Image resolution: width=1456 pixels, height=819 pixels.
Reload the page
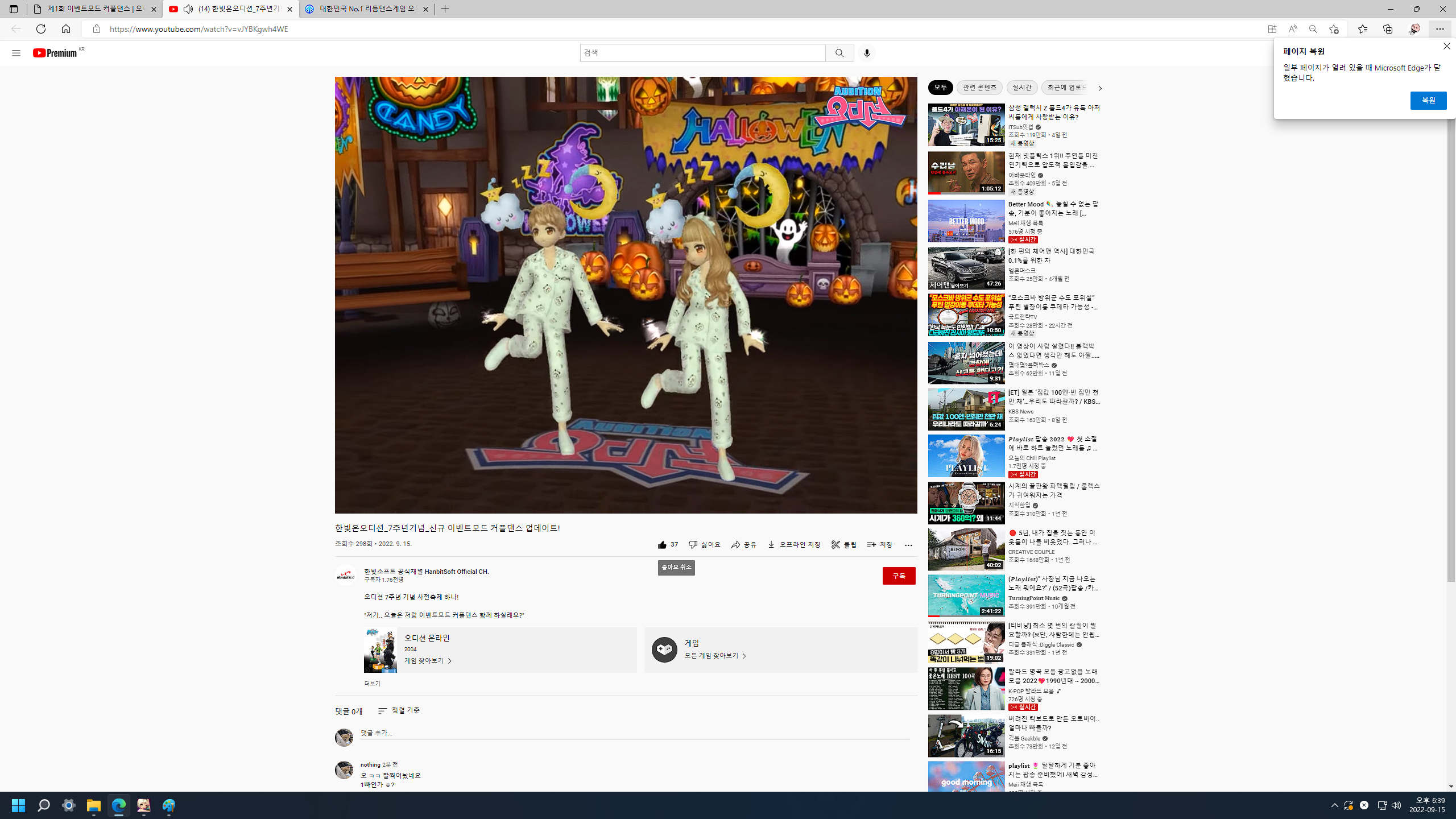(41, 29)
